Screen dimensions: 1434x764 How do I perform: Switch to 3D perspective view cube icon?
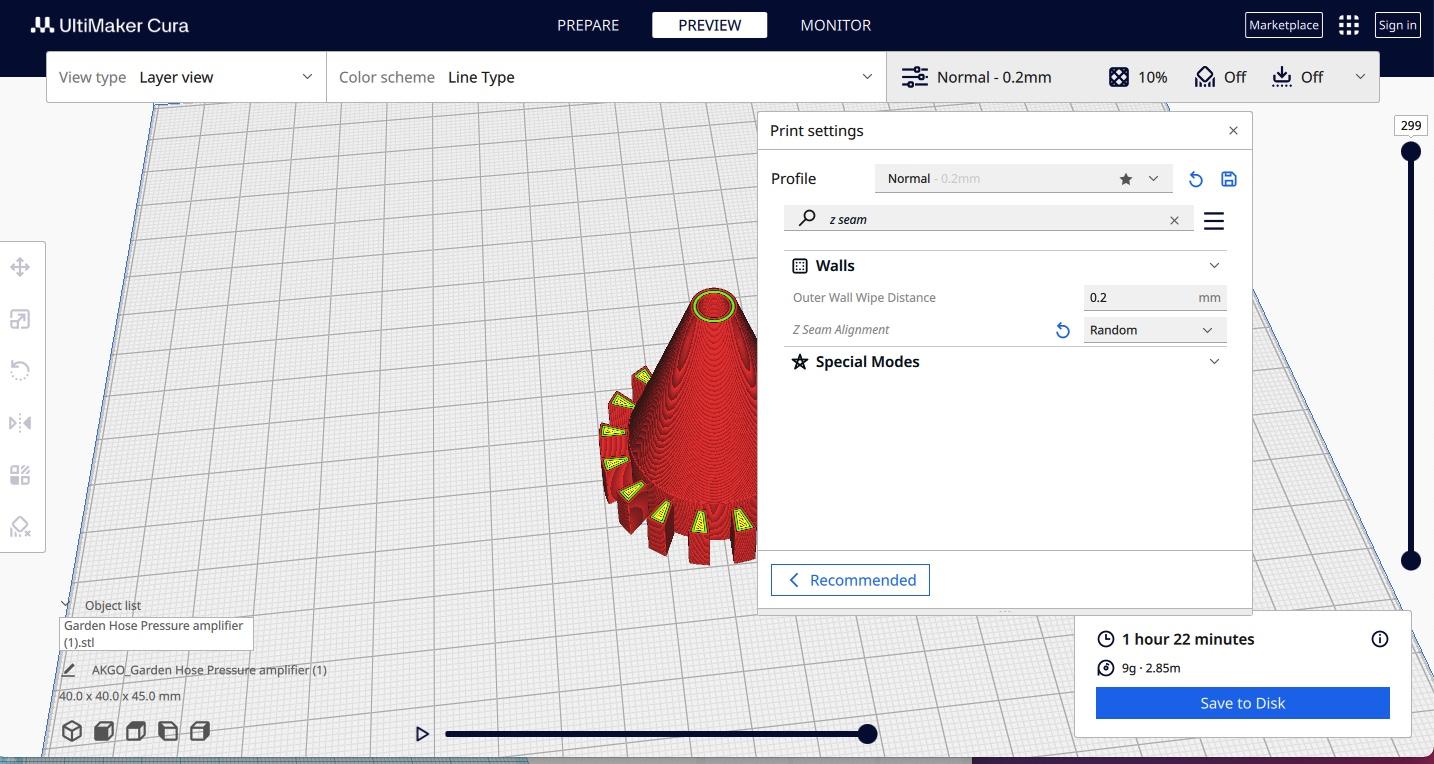point(72,731)
